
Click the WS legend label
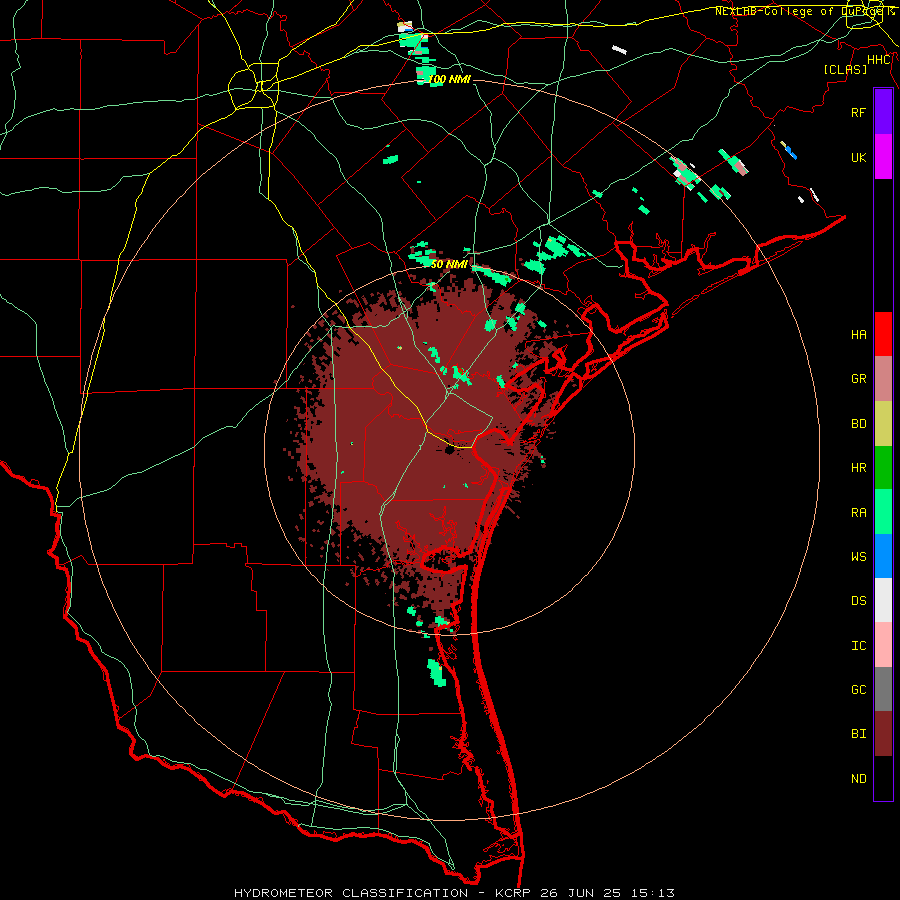[x=859, y=556]
